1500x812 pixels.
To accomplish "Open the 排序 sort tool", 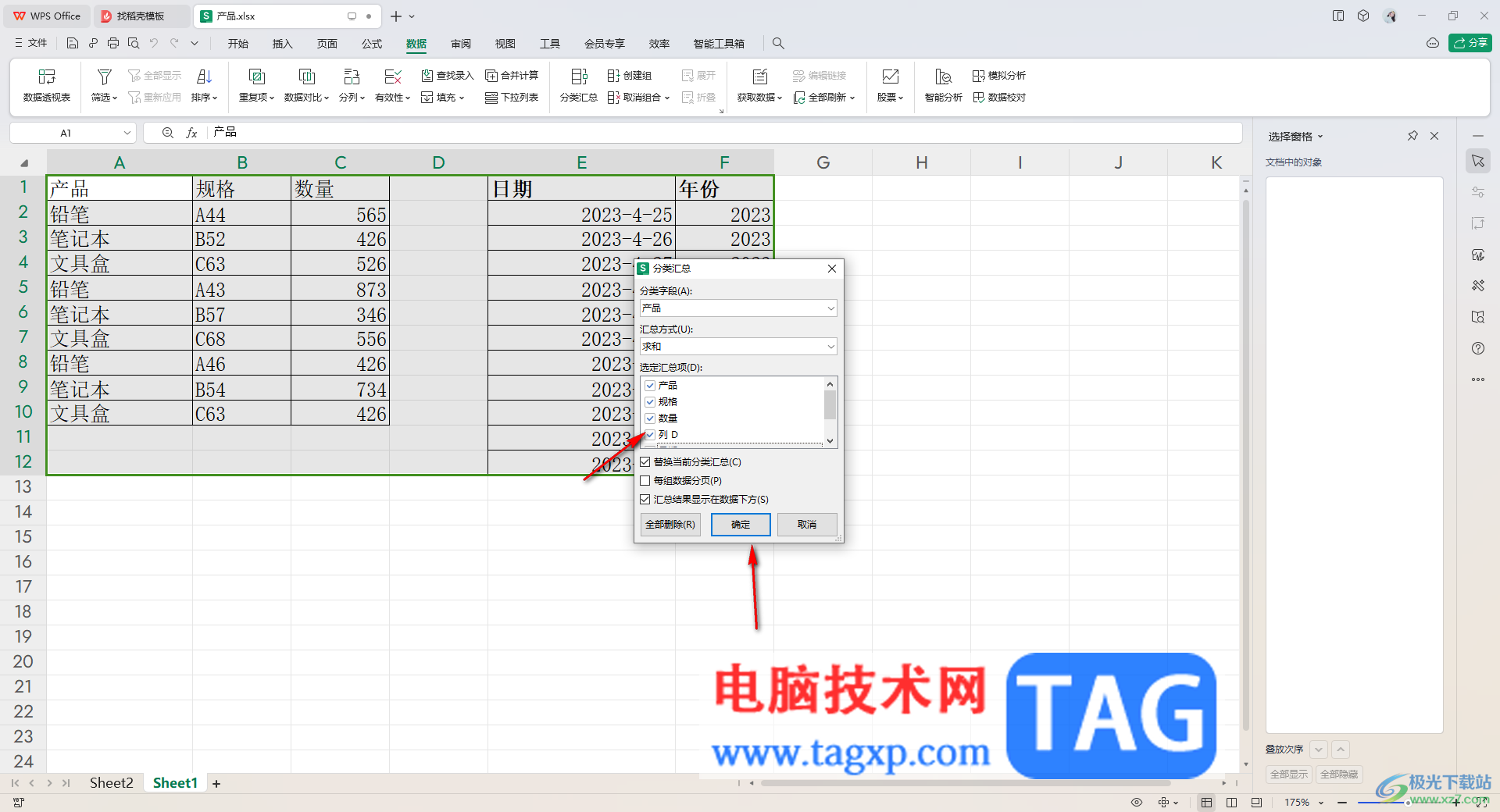I will (204, 85).
